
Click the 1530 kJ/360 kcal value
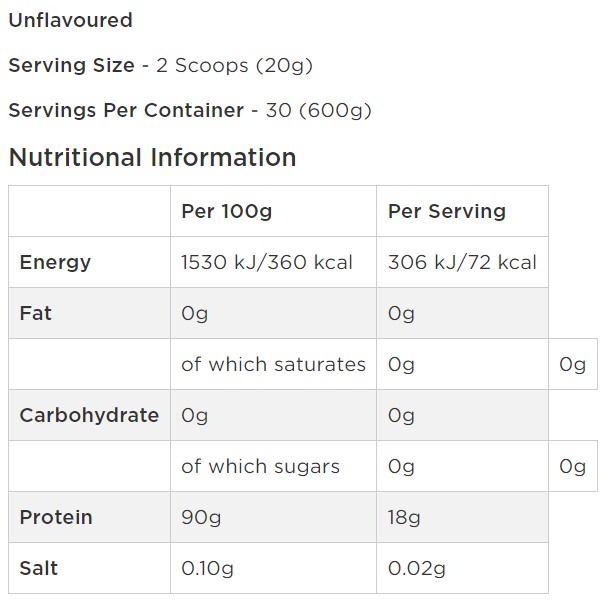point(267,263)
